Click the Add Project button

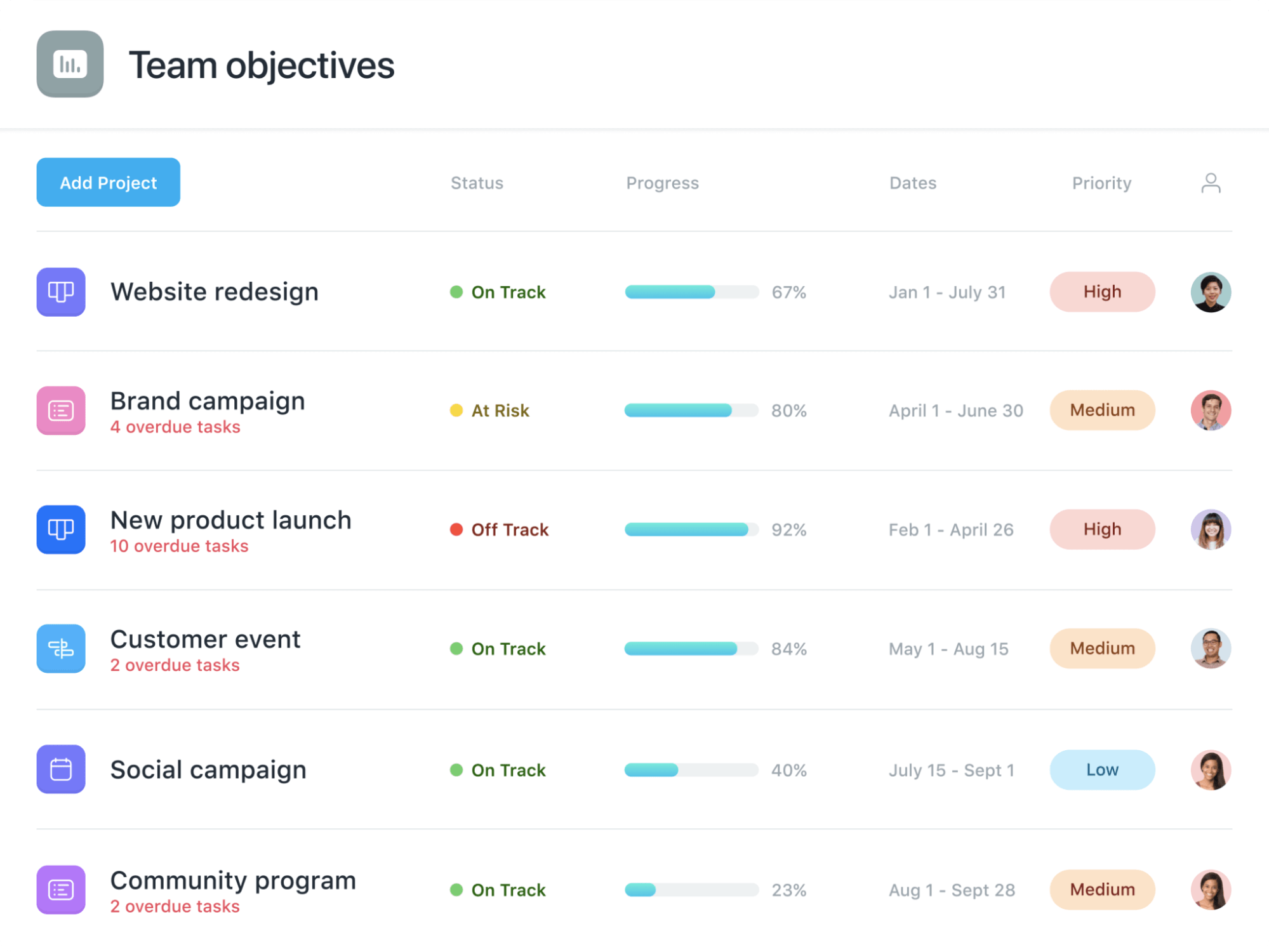[108, 182]
